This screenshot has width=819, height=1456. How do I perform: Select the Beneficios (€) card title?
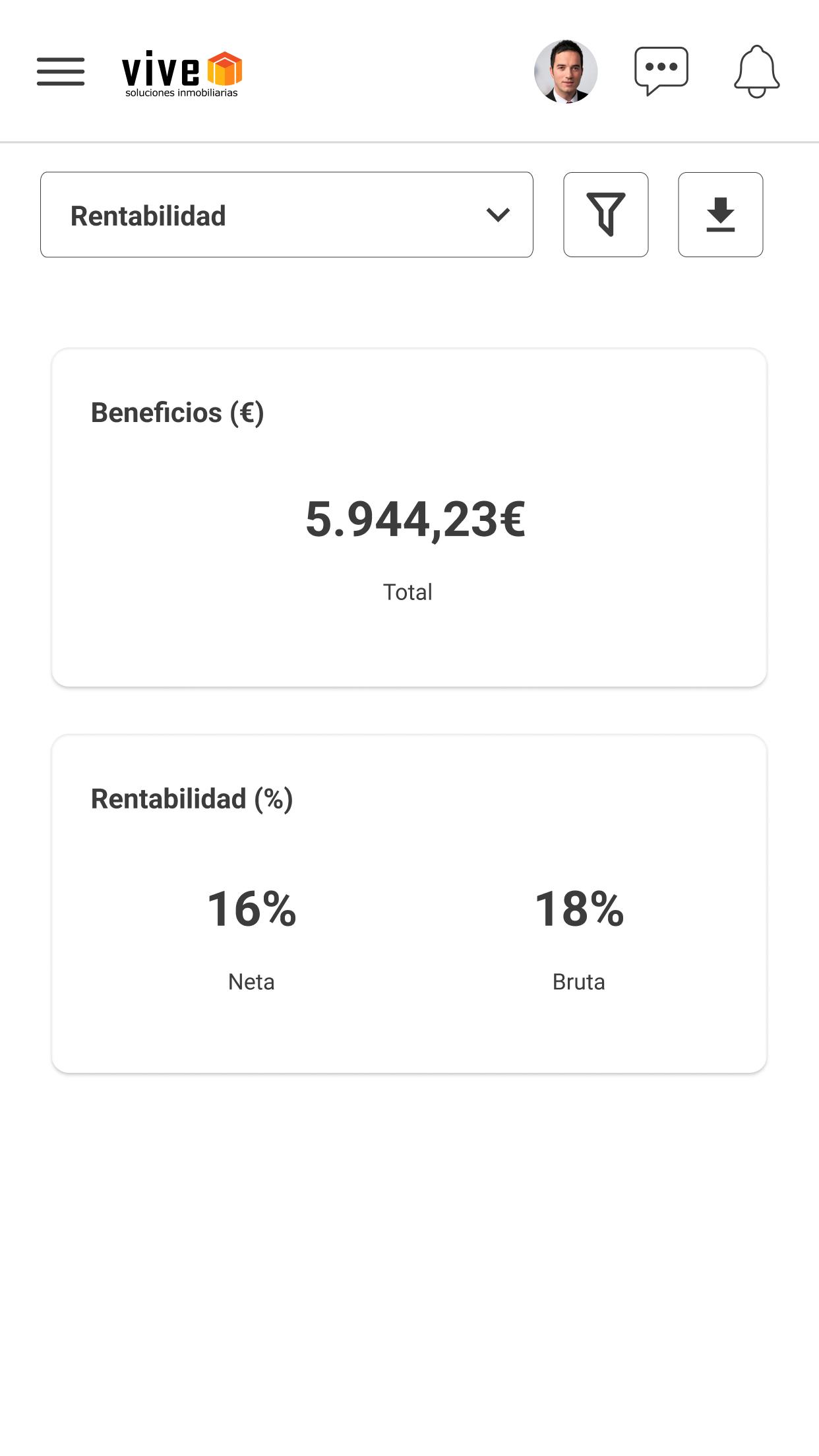tap(177, 413)
